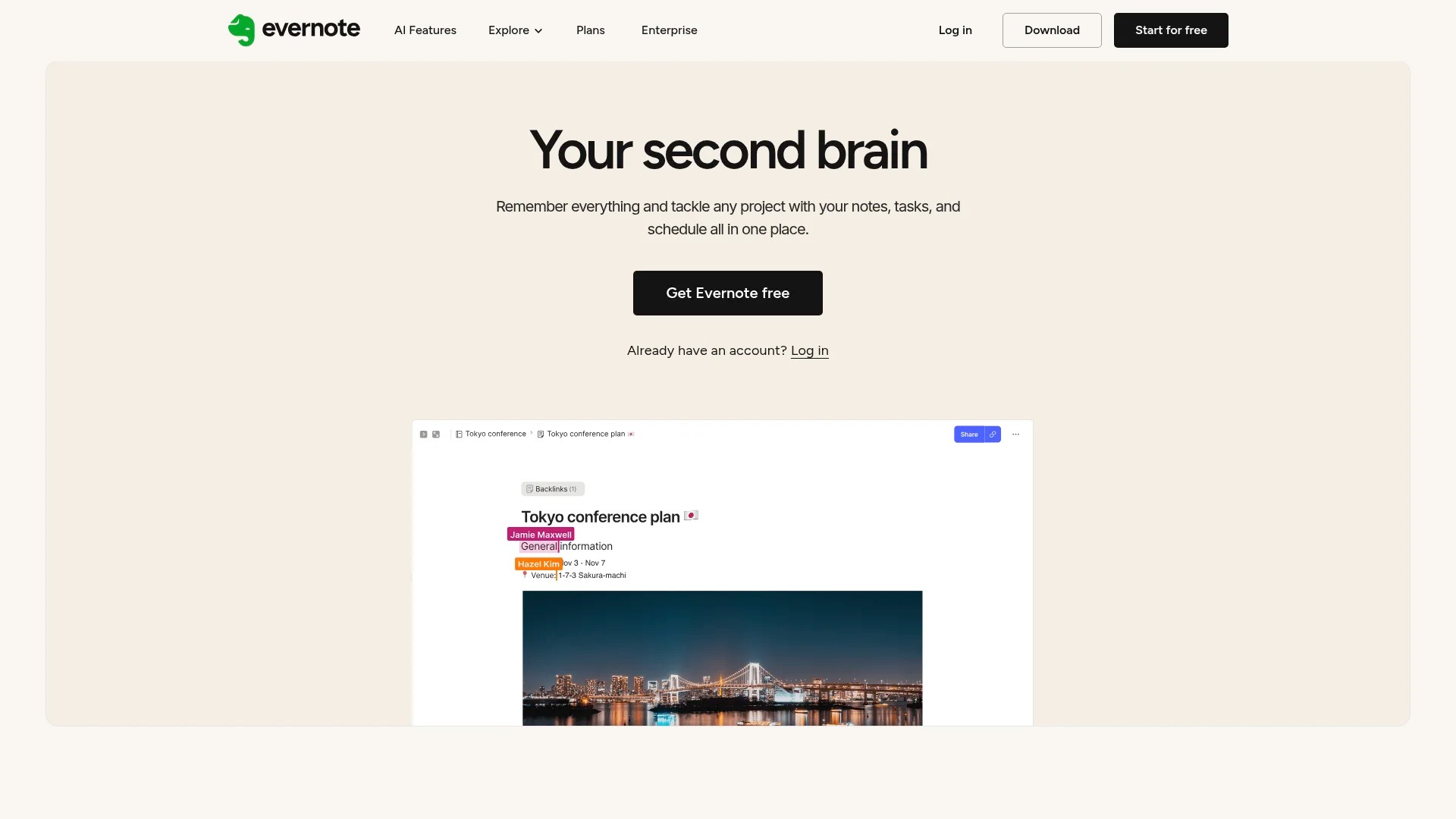Select the Tokyo bridge photo in the note
Screen dimensions: 1456x819
(x=722, y=660)
